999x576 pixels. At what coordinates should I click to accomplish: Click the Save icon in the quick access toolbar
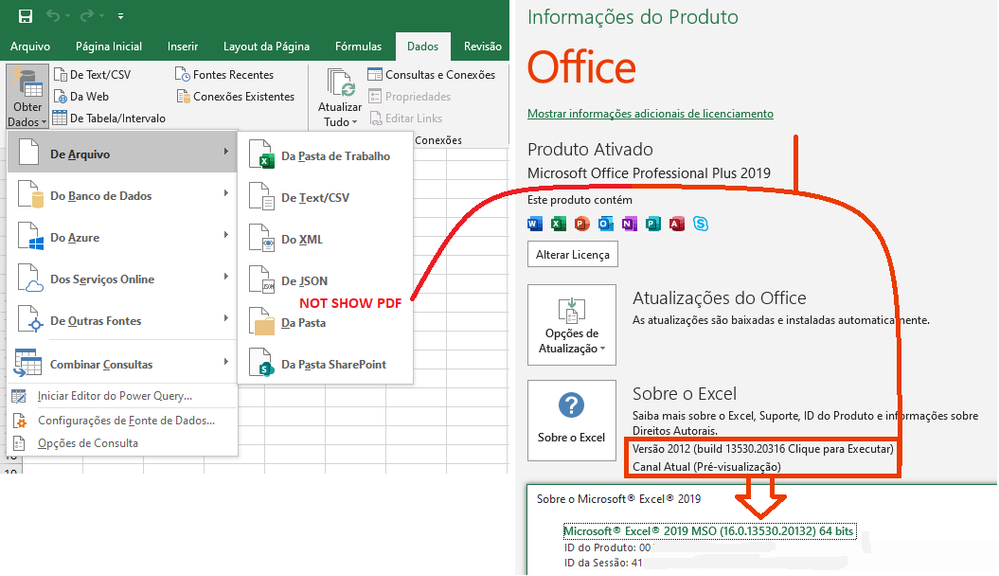tap(25, 16)
